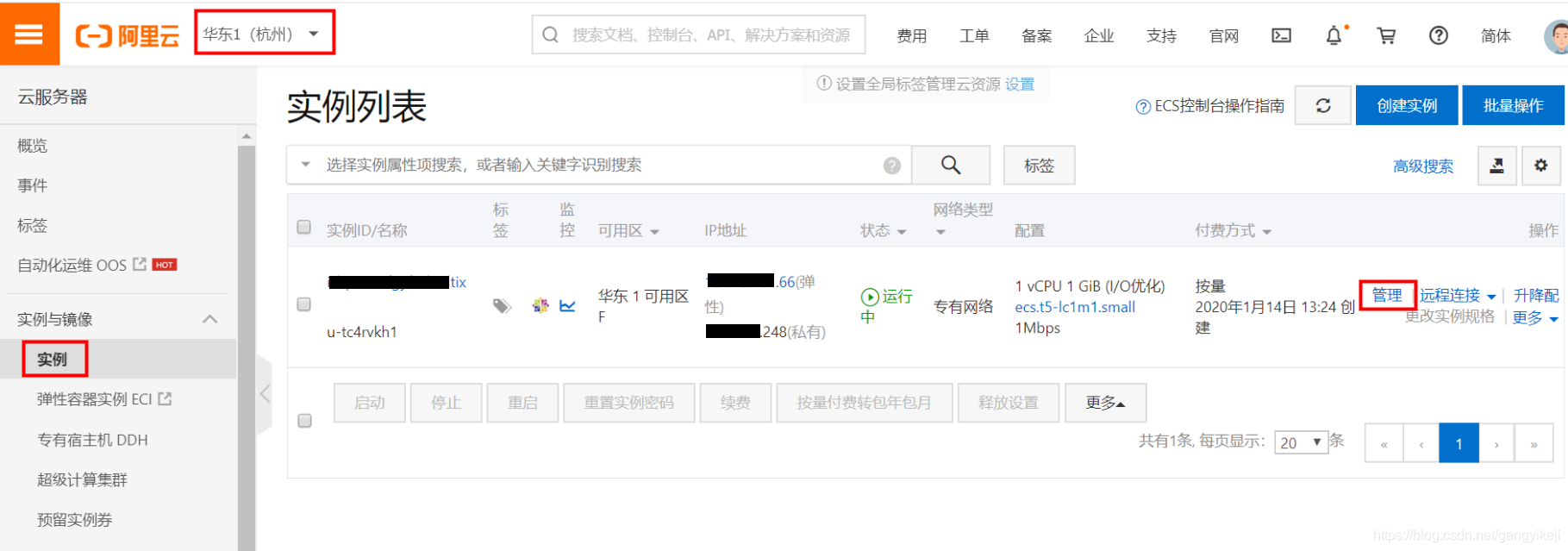
Task: Click the external-link icon beside 自动化运维 OOS
Action: point(139,265)
